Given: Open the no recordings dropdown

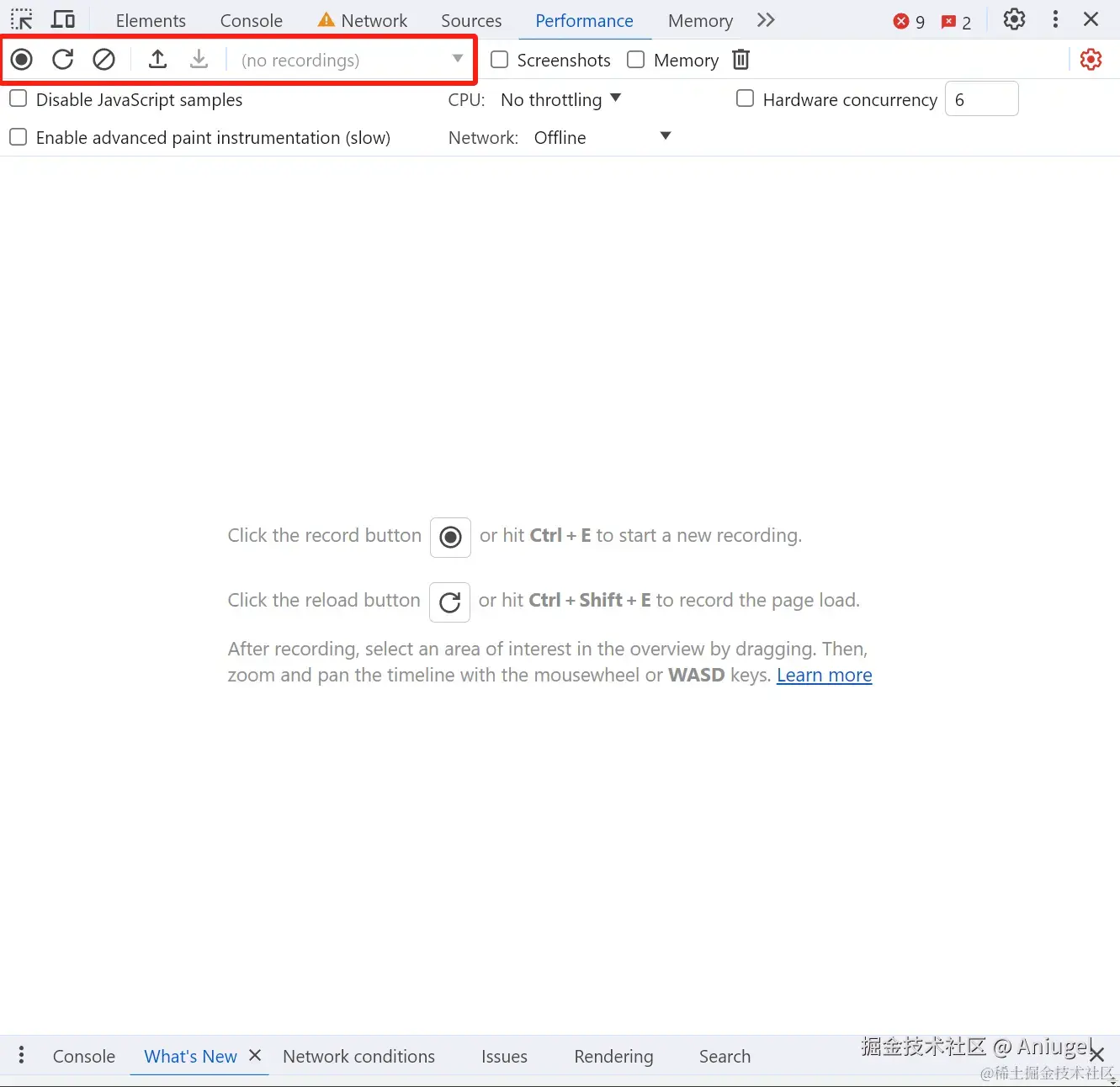Looking at the screenshot, I should tap(352, 60).
